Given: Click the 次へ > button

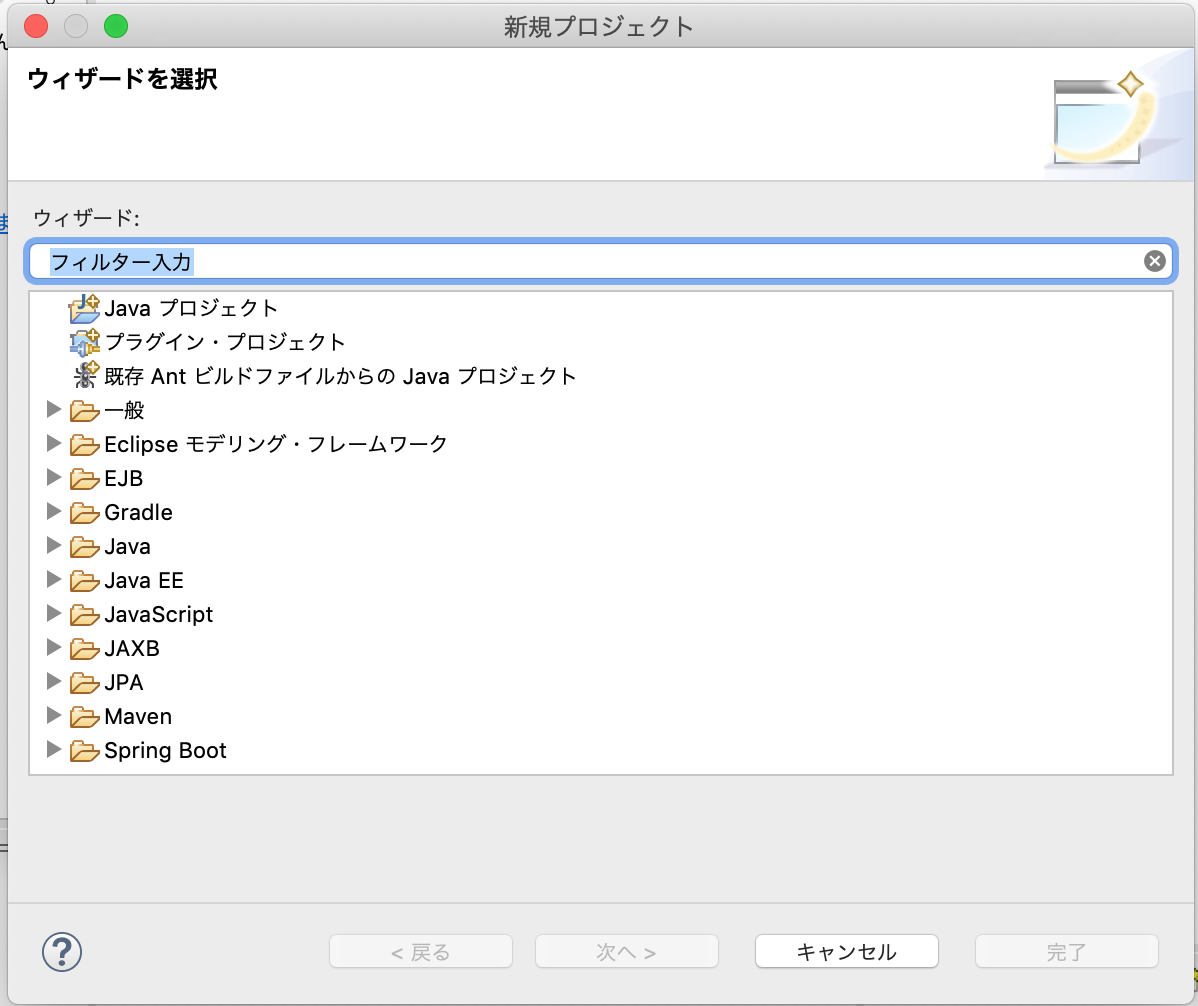Looking at the screenshot, I should point(627,952).
